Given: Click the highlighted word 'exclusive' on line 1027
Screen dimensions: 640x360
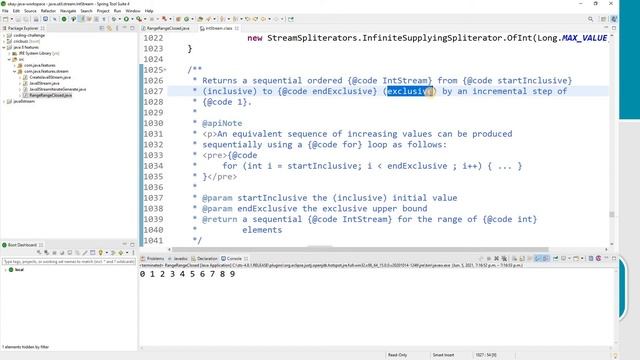Looking at the screenshot, I should pyautogui.click(x=409, y=91).
